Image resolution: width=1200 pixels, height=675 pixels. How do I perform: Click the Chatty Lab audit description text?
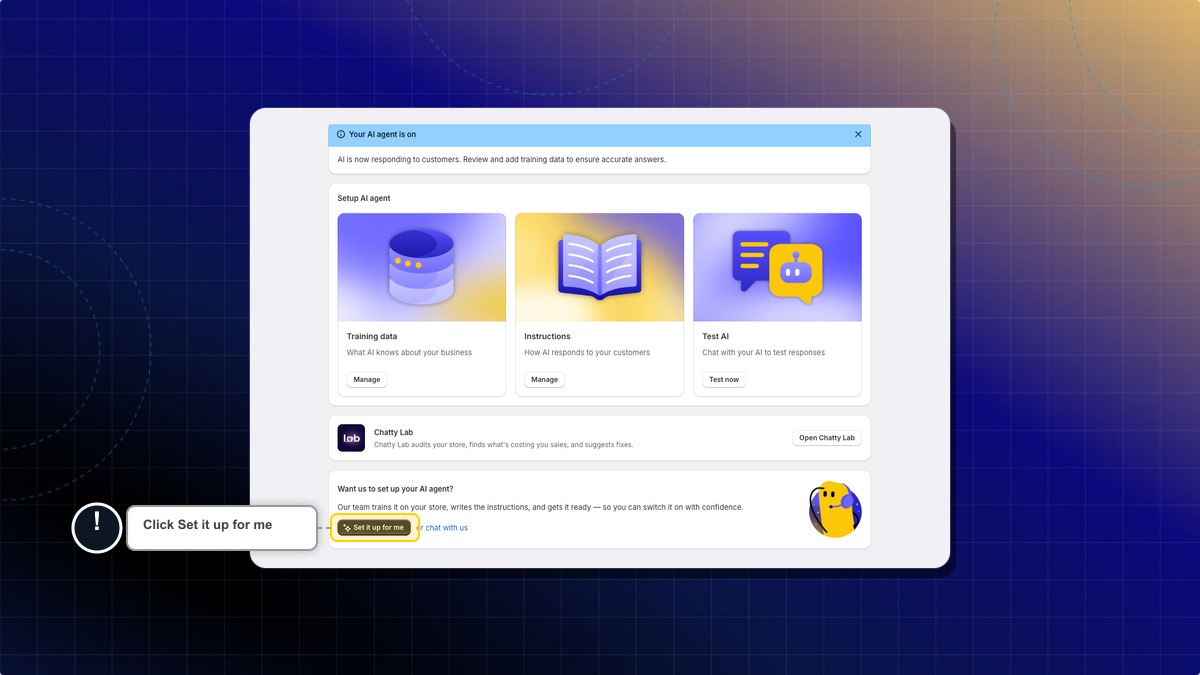(503, 445)
